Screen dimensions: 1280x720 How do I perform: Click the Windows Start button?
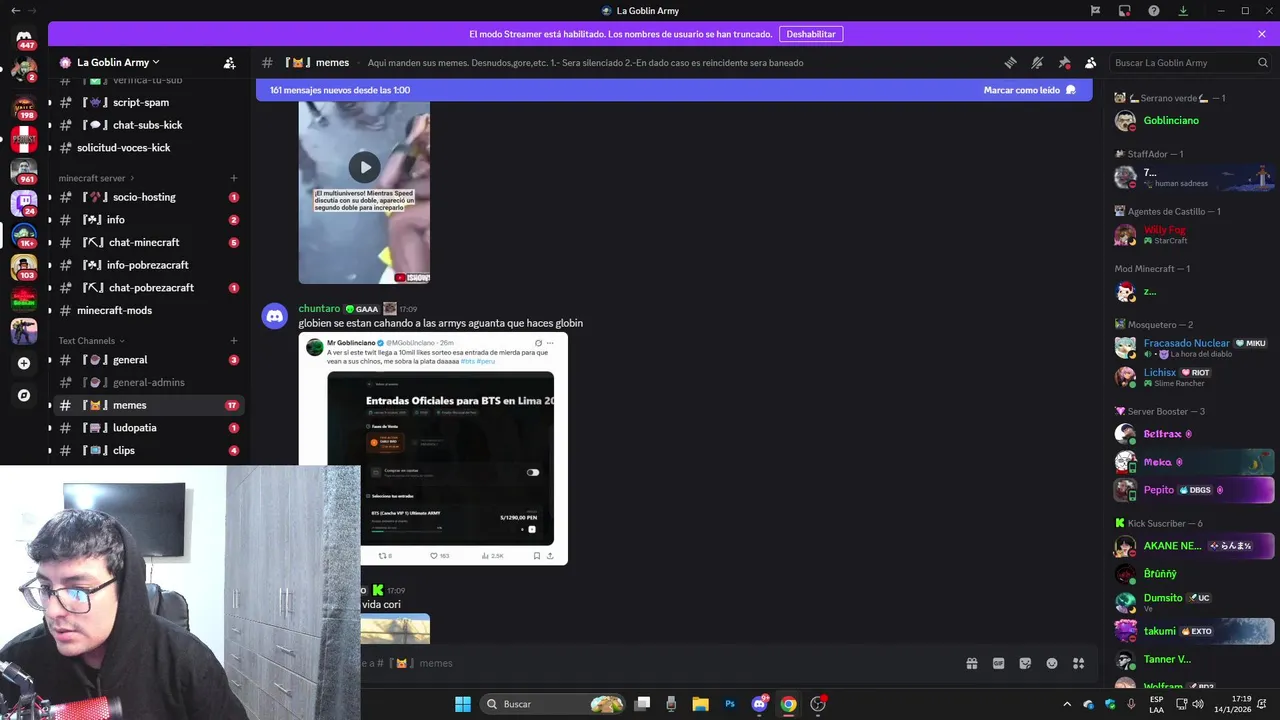coord(463,704)
